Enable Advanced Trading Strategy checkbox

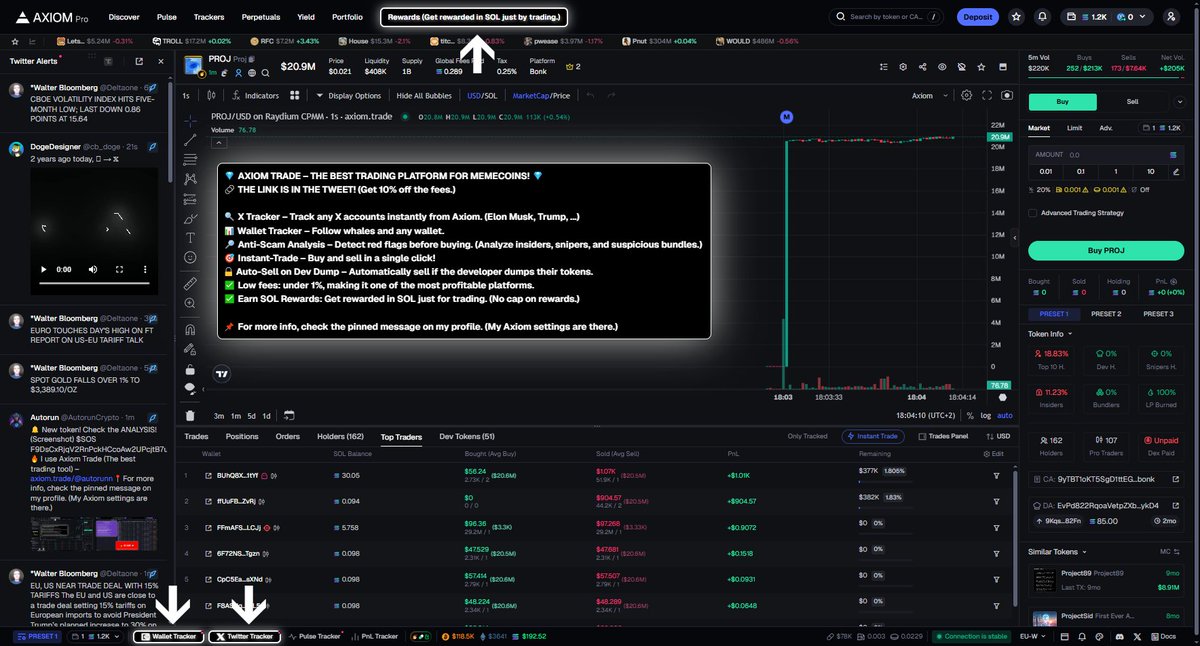[1032, 212]
